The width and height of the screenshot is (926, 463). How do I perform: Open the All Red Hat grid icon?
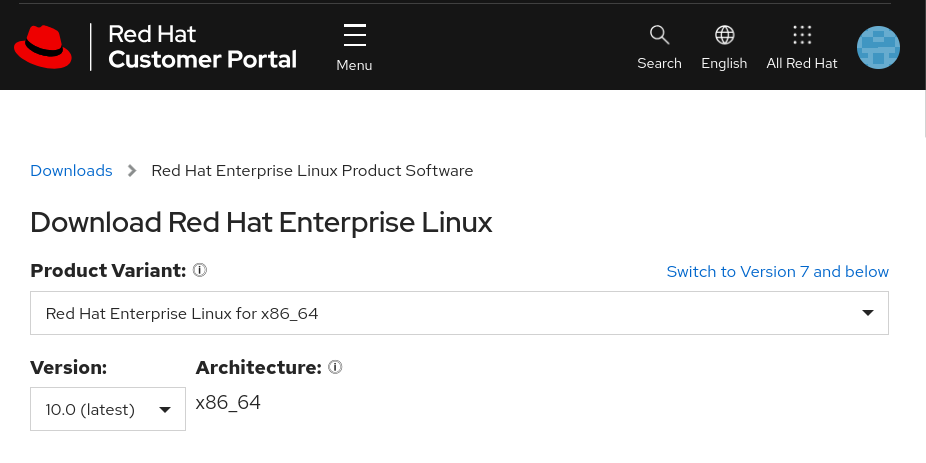pos(802,35)
